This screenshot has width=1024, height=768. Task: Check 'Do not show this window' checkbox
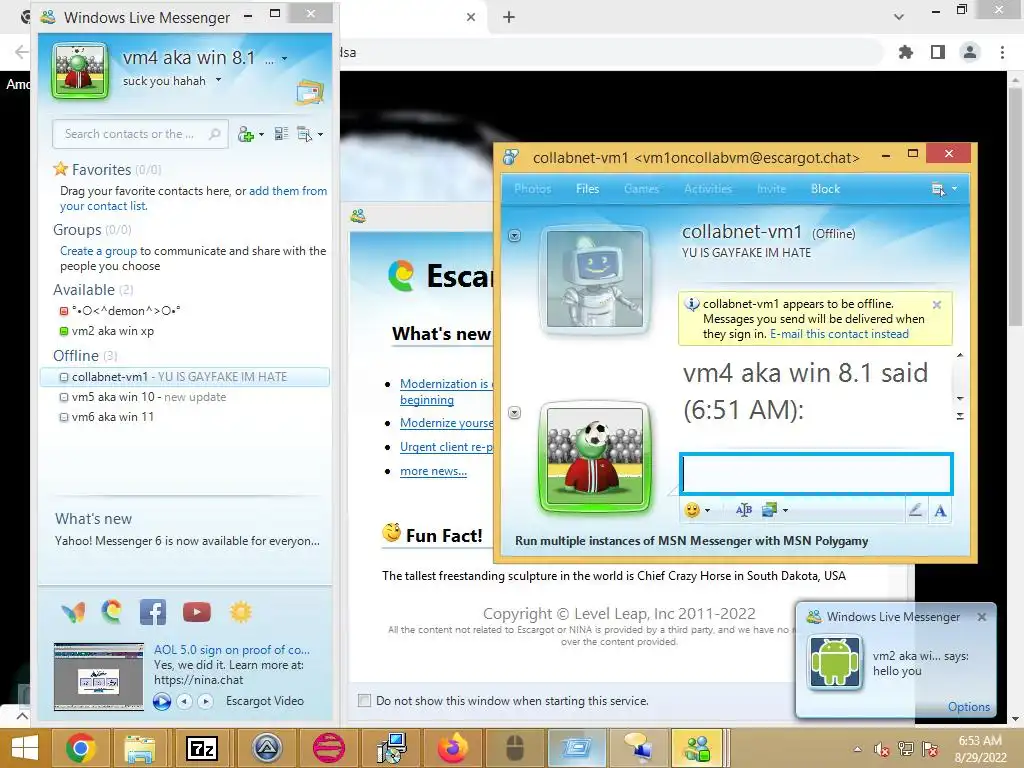tap(364, 701)
